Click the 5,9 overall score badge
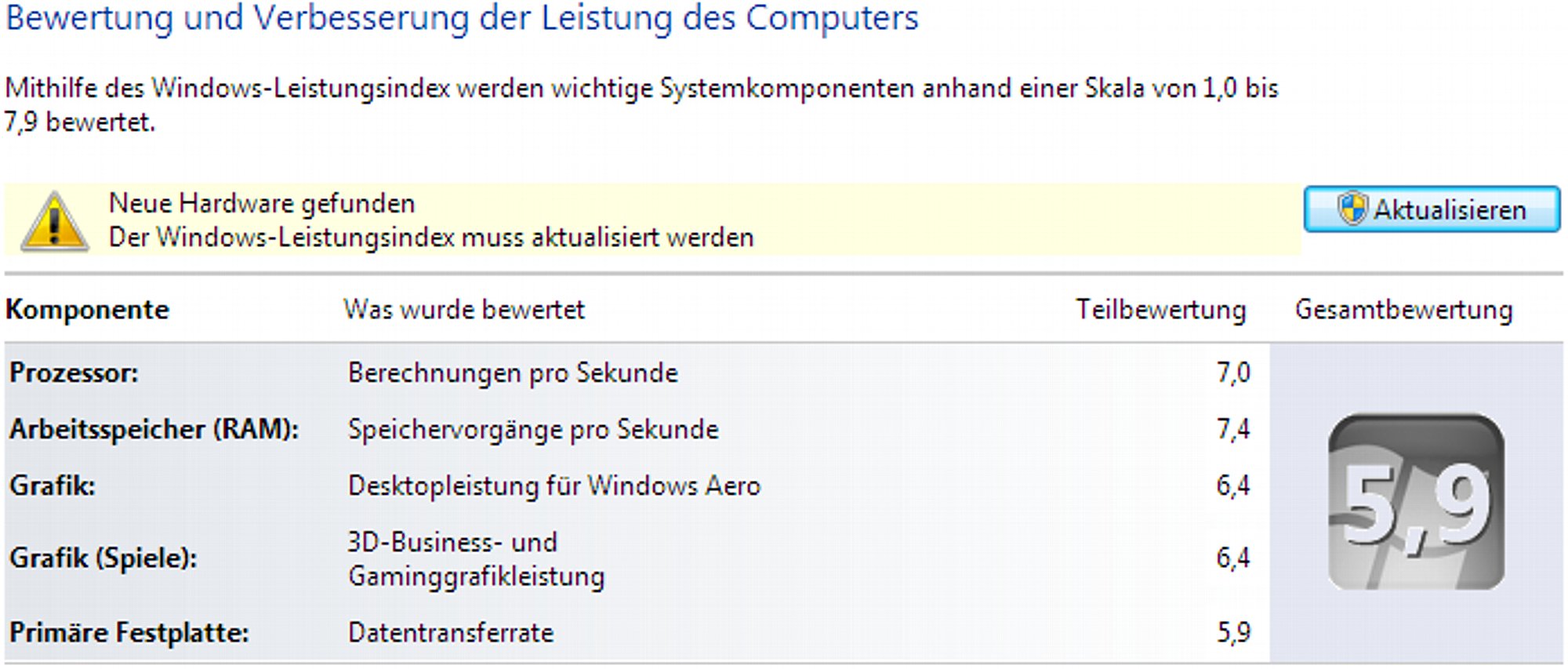This screenshot has width=1568, height=669. click(x=1416, y=502)
